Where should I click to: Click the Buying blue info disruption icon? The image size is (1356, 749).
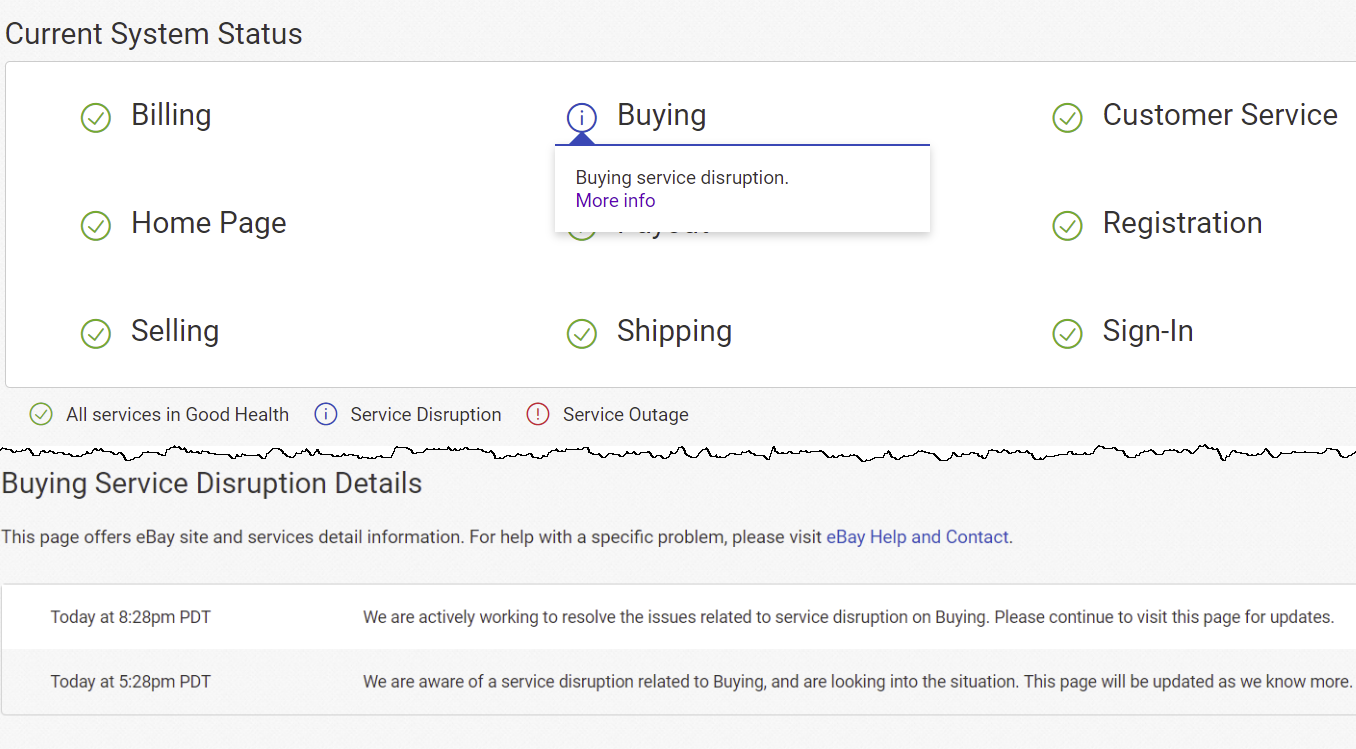point(581,118)
